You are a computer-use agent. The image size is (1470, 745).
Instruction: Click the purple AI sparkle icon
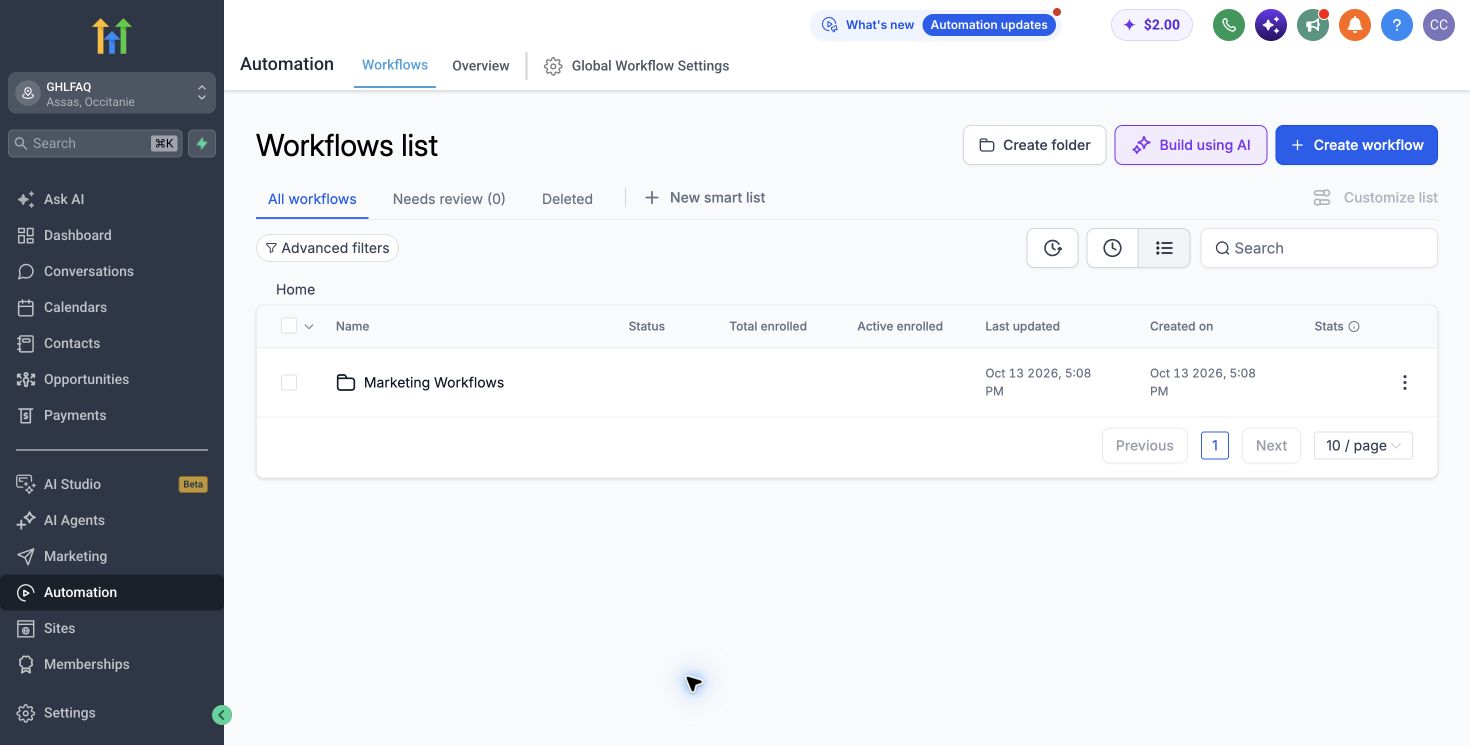pyautogui.click(x=1271, y=25)
